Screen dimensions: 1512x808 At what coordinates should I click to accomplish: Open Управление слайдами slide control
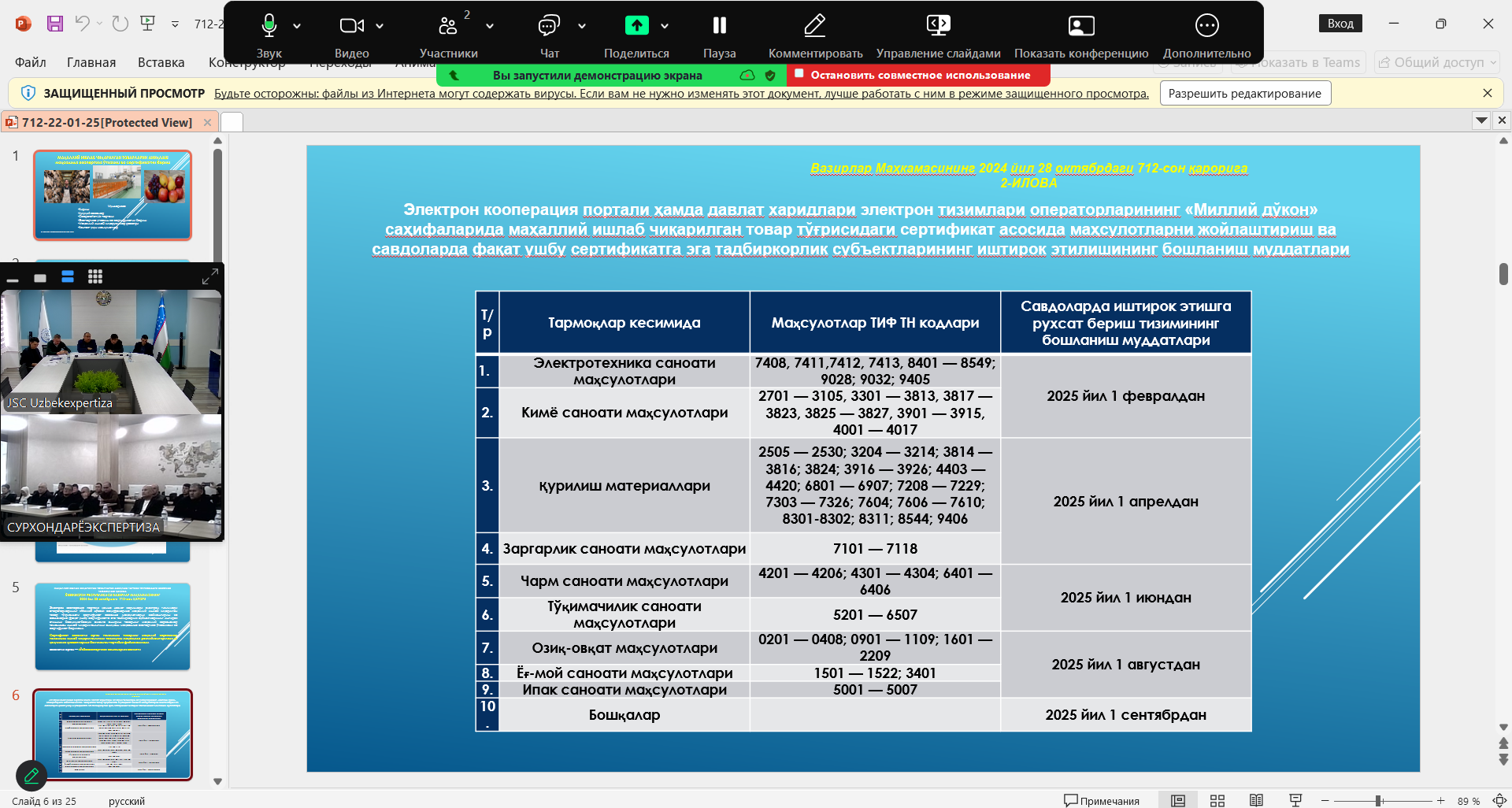pyautogui.click(x=938, y=25)
